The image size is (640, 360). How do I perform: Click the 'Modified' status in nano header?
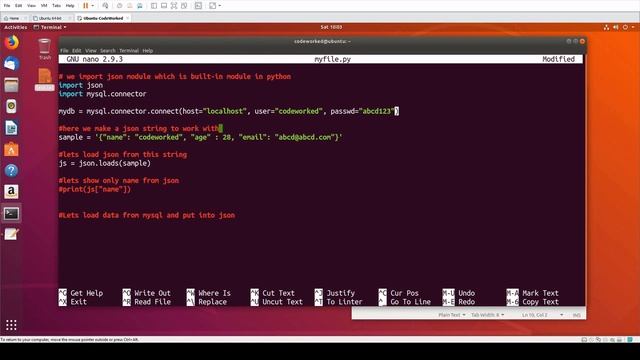(558, 59)
